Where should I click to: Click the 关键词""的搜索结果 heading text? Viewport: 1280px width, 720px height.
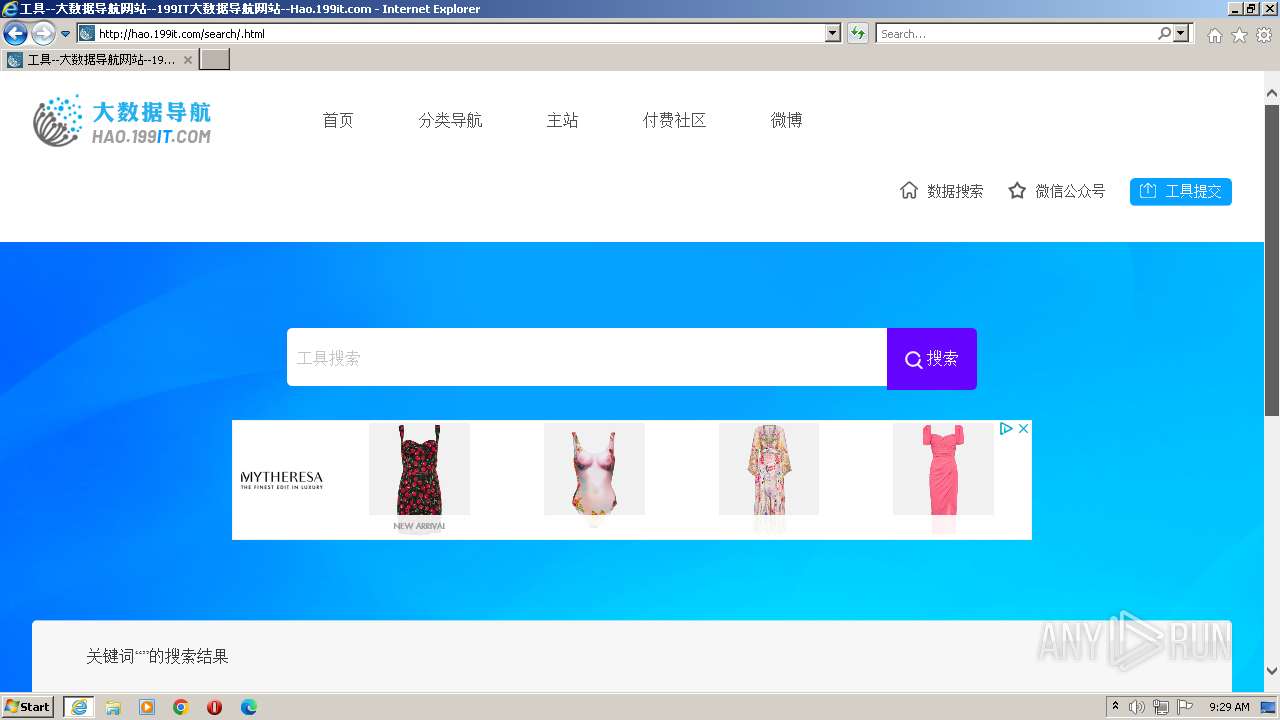point(157,656)
